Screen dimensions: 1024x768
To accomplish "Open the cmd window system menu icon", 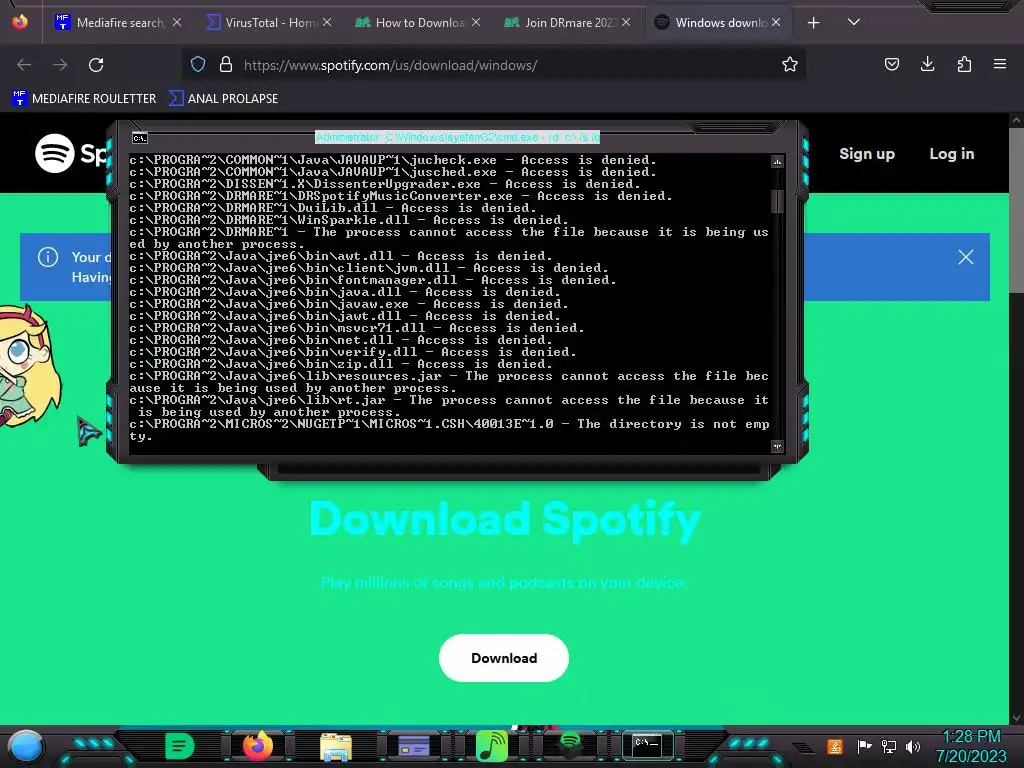I will click(140, 138).
